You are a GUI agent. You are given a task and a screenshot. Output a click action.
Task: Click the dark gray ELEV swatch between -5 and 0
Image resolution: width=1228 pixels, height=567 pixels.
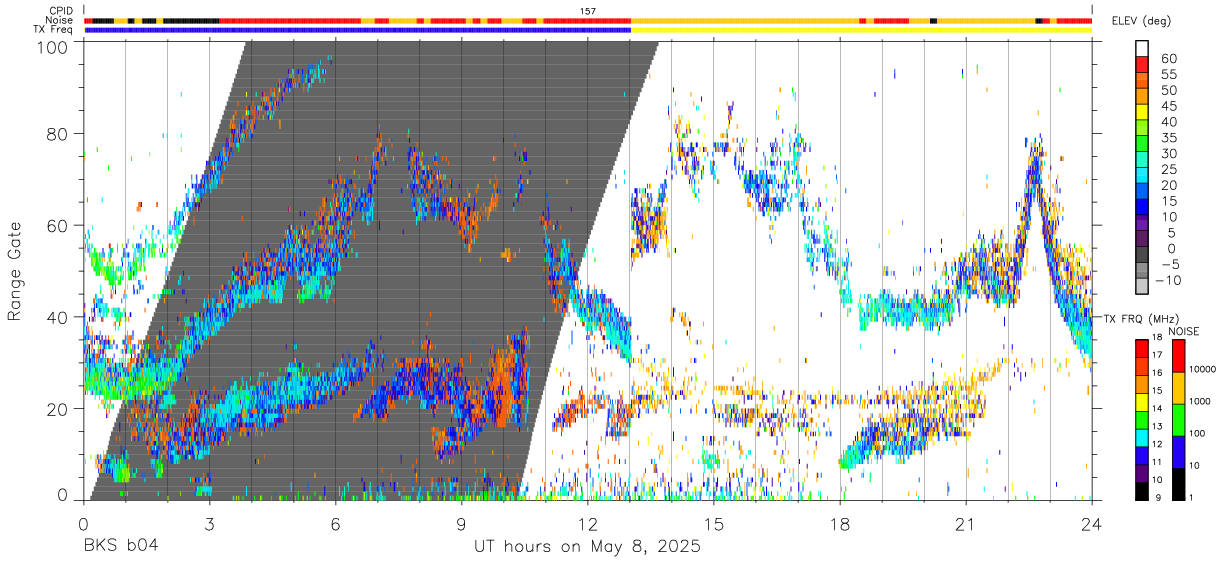point(1142,256)
